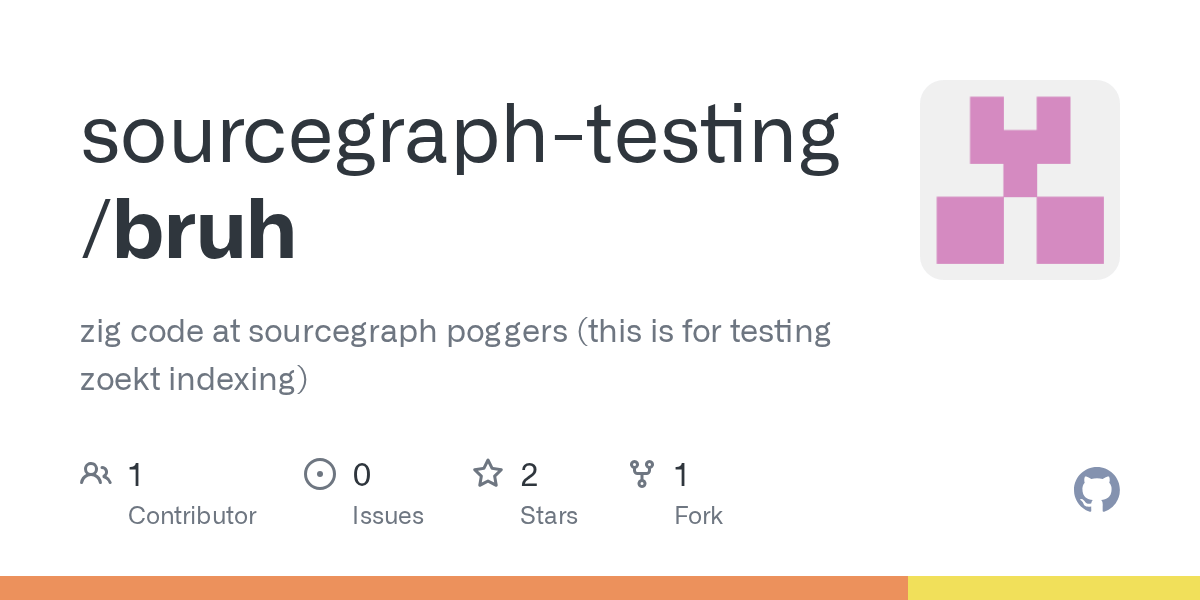The height and width of the screenshot is (600, 1200).
Task: Click the contributor count number 1
Action: tap(135, 474)
